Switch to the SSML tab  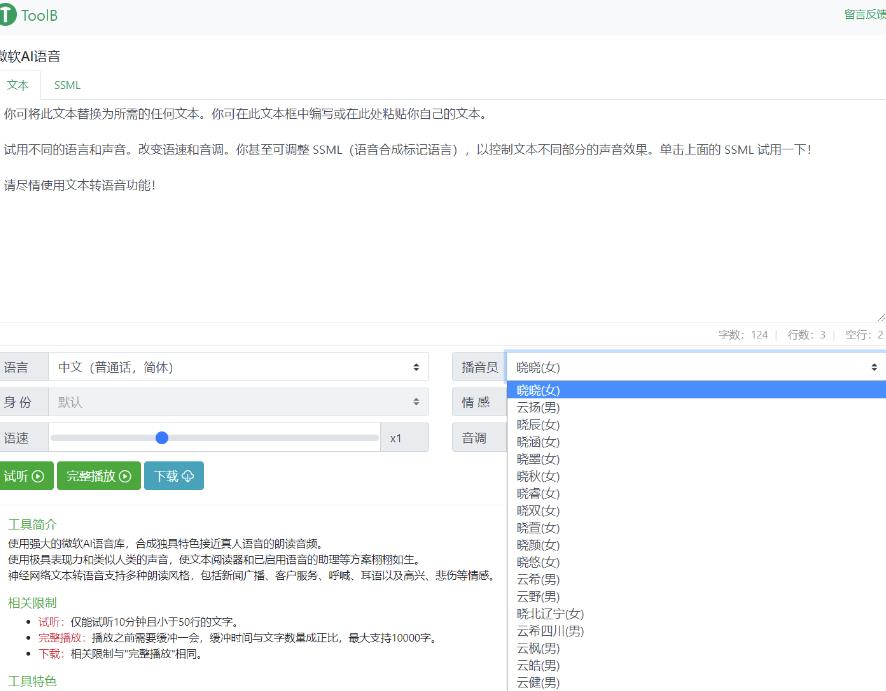(66, 85)
